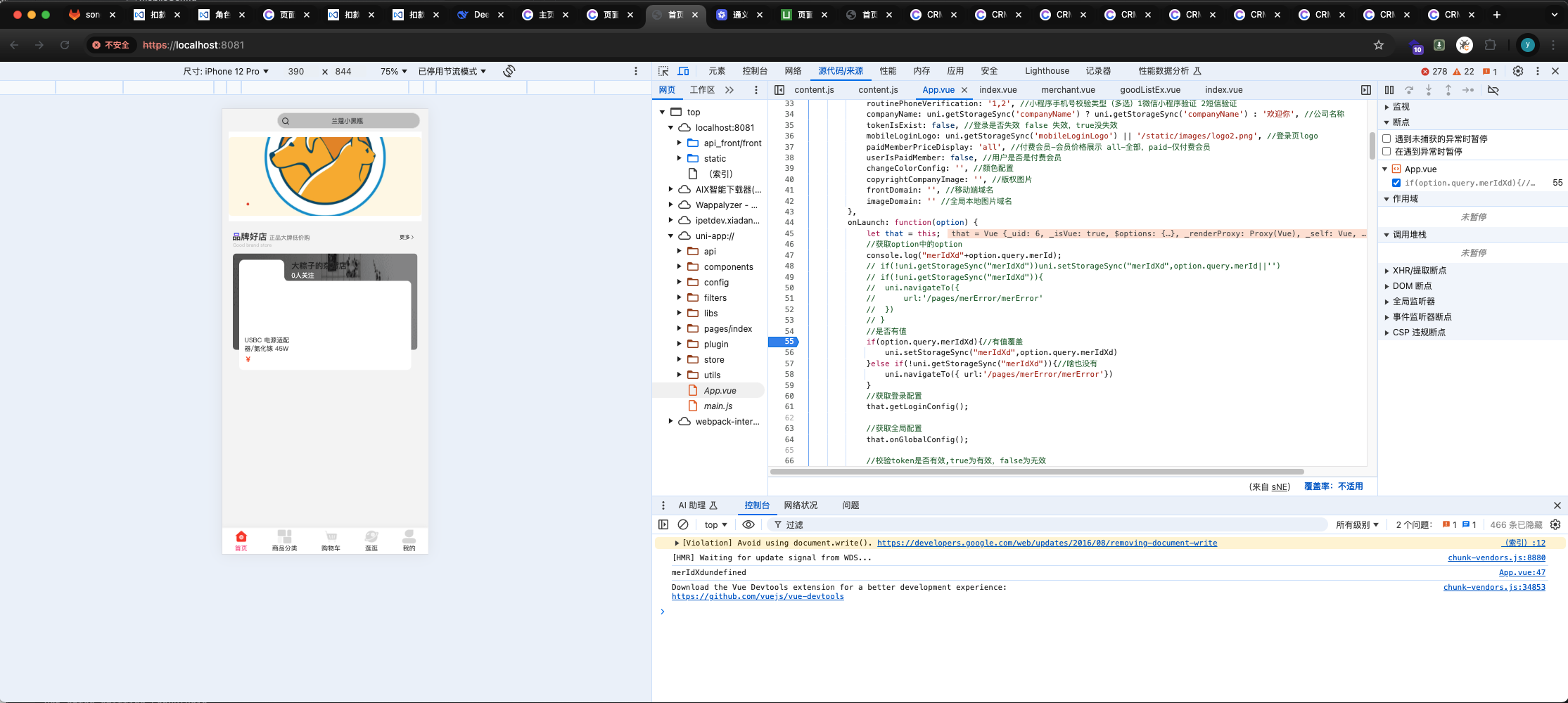Screen dimensions: 1568x703
Task: Open DevTools settings gear
Action: pos(1518,71)
